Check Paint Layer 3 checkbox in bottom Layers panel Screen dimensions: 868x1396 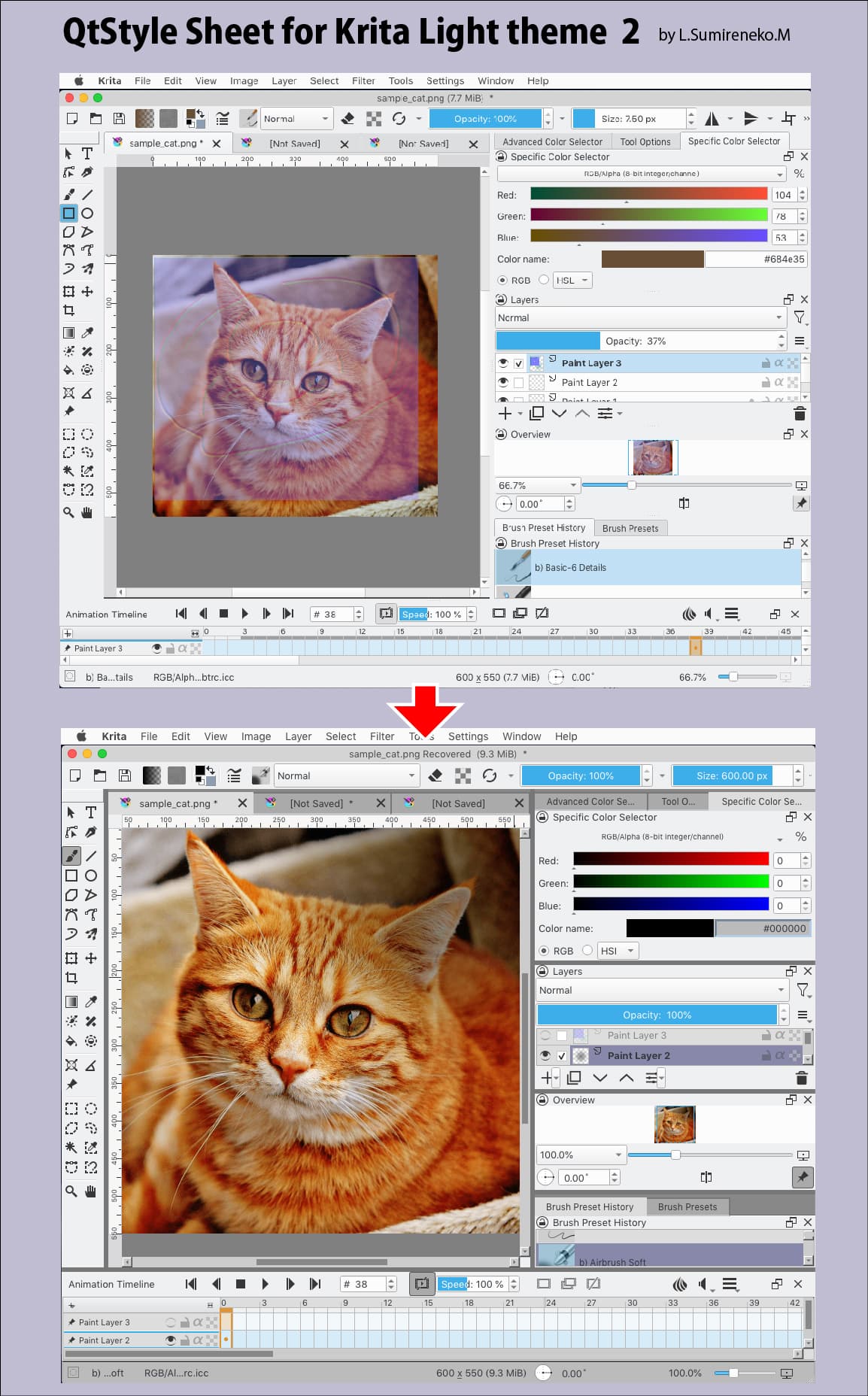pos(562,1036)
